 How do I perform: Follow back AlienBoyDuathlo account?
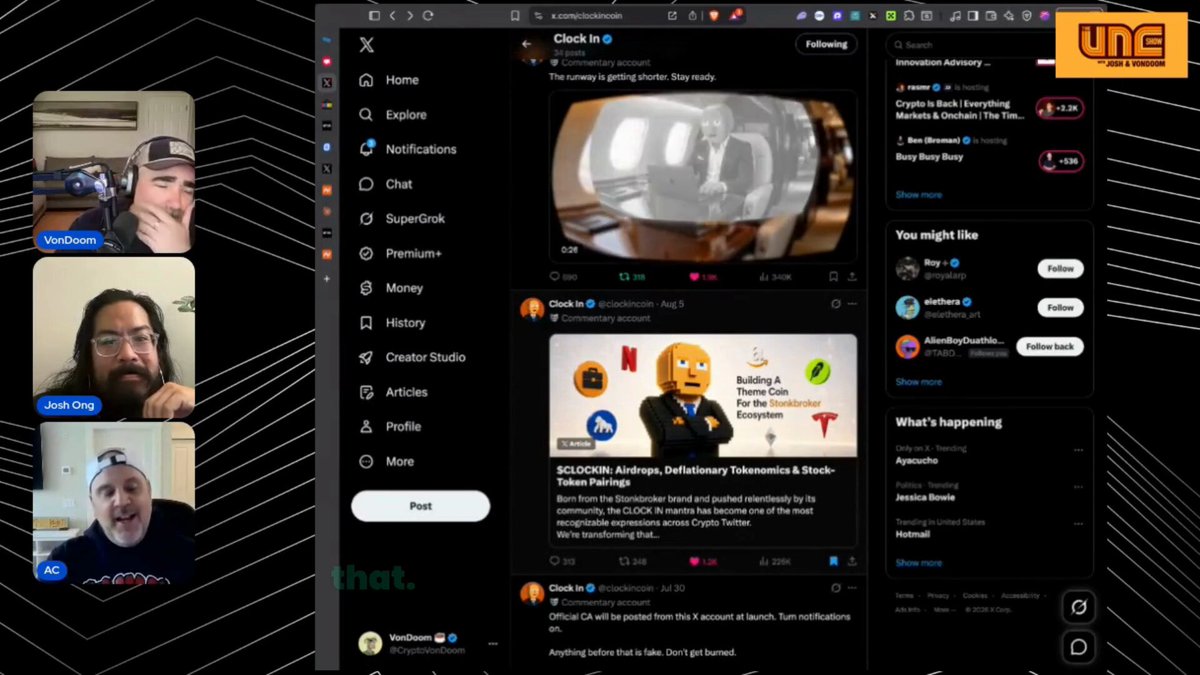coord(1050,347)
